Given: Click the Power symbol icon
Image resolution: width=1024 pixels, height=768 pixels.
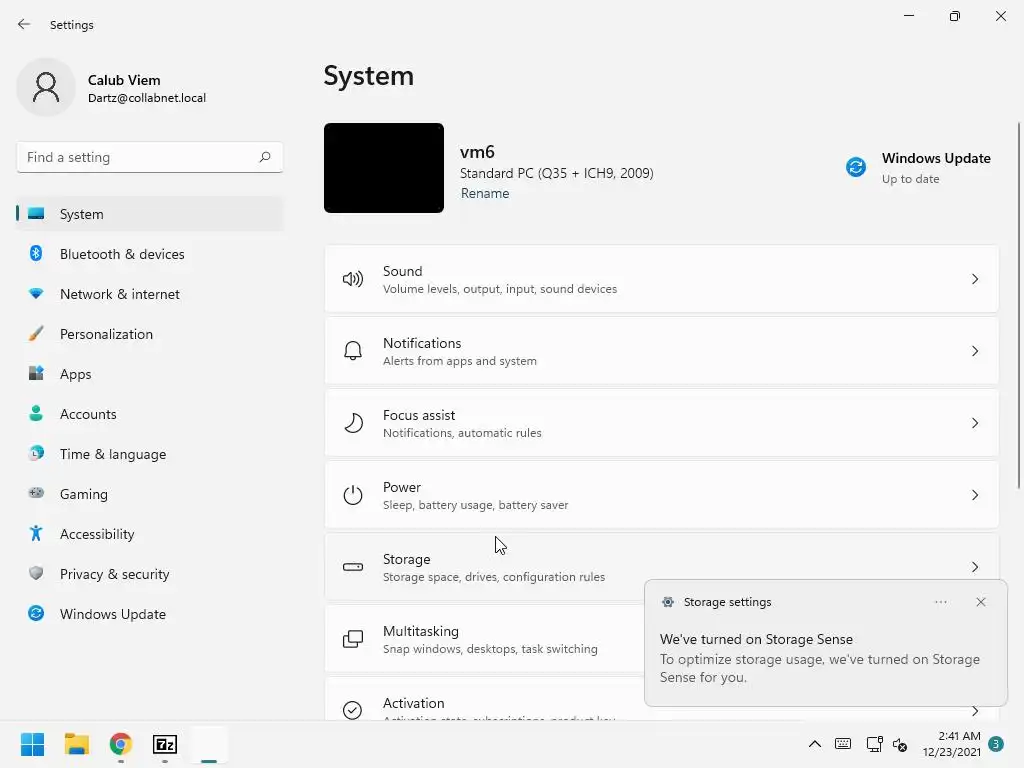Looking at the screenshot, I should click(x=353, y=495).
